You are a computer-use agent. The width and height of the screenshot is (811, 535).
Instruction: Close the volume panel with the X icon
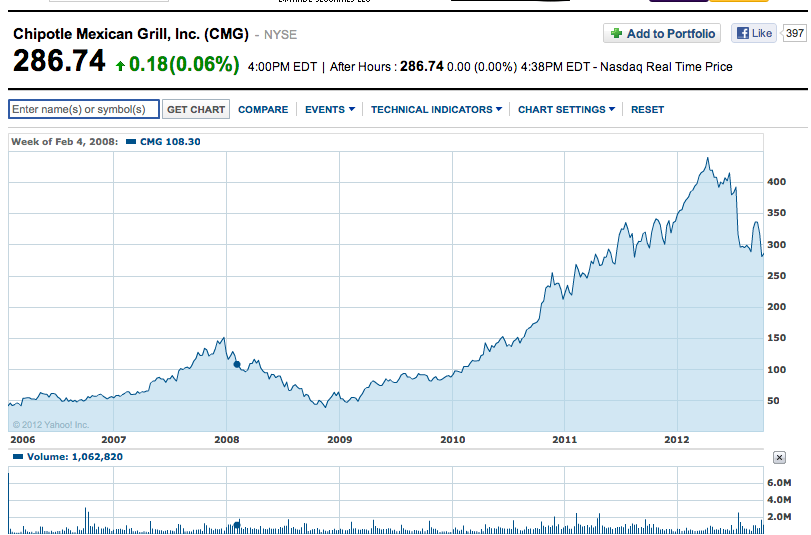pyautogui.click(x=779, y=457)
